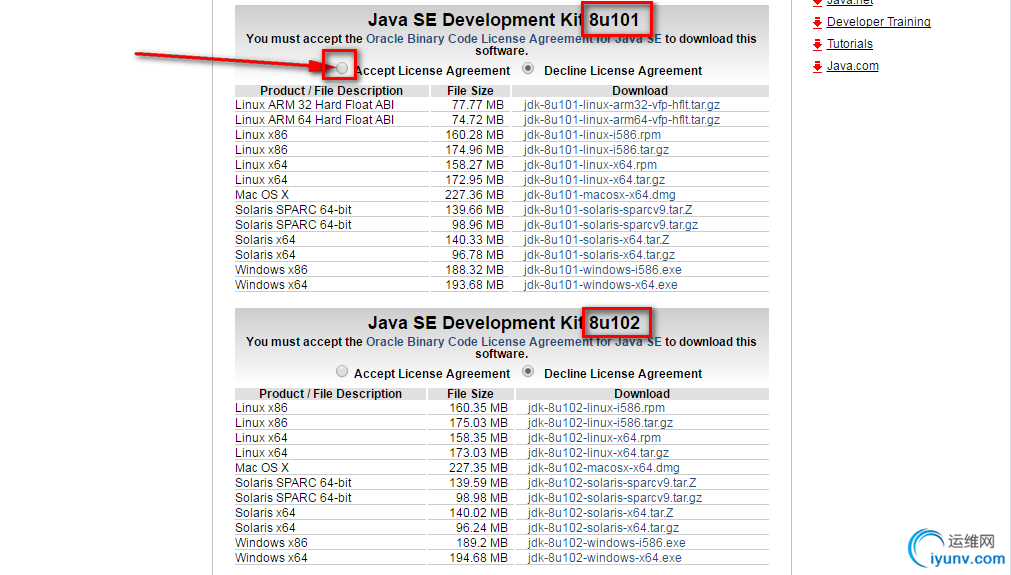The width and height of the screenshot is (1011, 575).
Task: Click the Java SE Development Kit 8u101 heading
Action: (504, 20)
